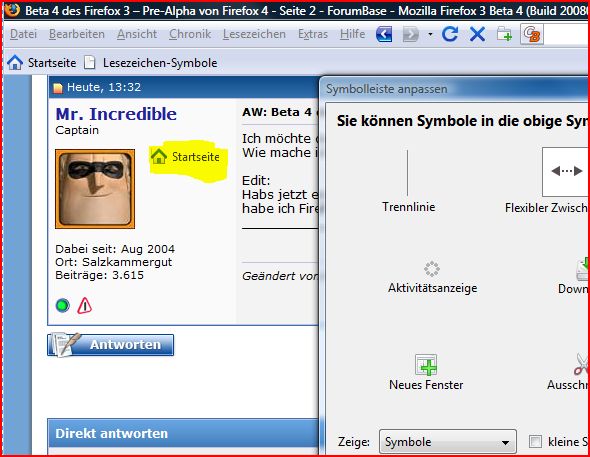Viewport: 590px width, 457px height.
Task: Click the post icon next to Heute, 13:32
Action: [58, 88]
